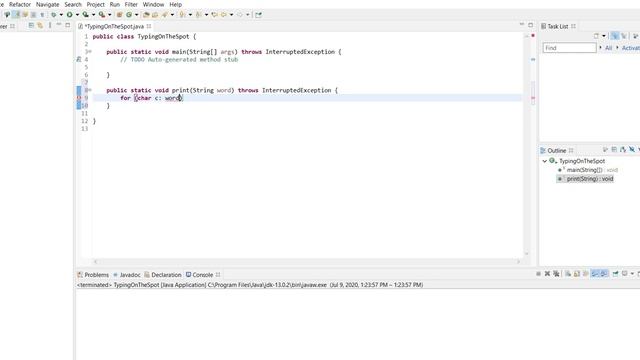
Task: Click the Open Task icon in toolbar
Action: (x=155, y=15)
